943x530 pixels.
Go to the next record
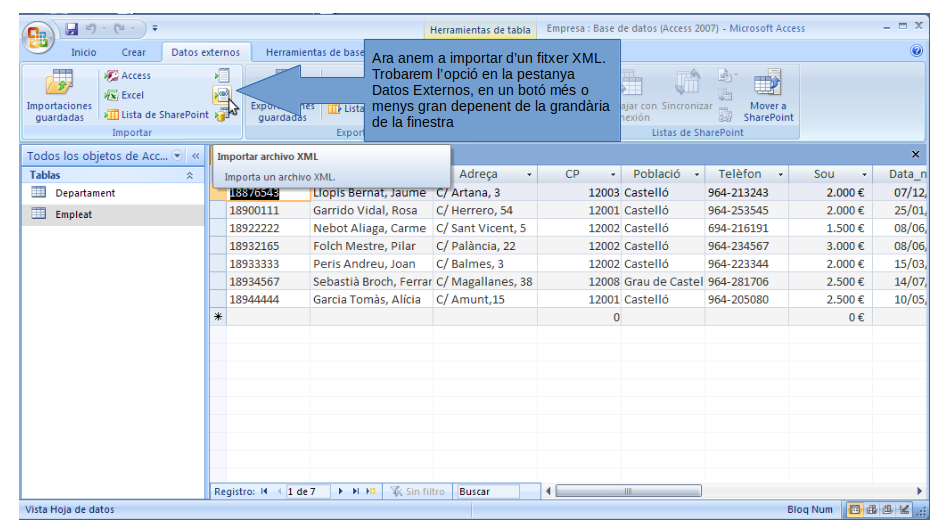click(340, 491)
